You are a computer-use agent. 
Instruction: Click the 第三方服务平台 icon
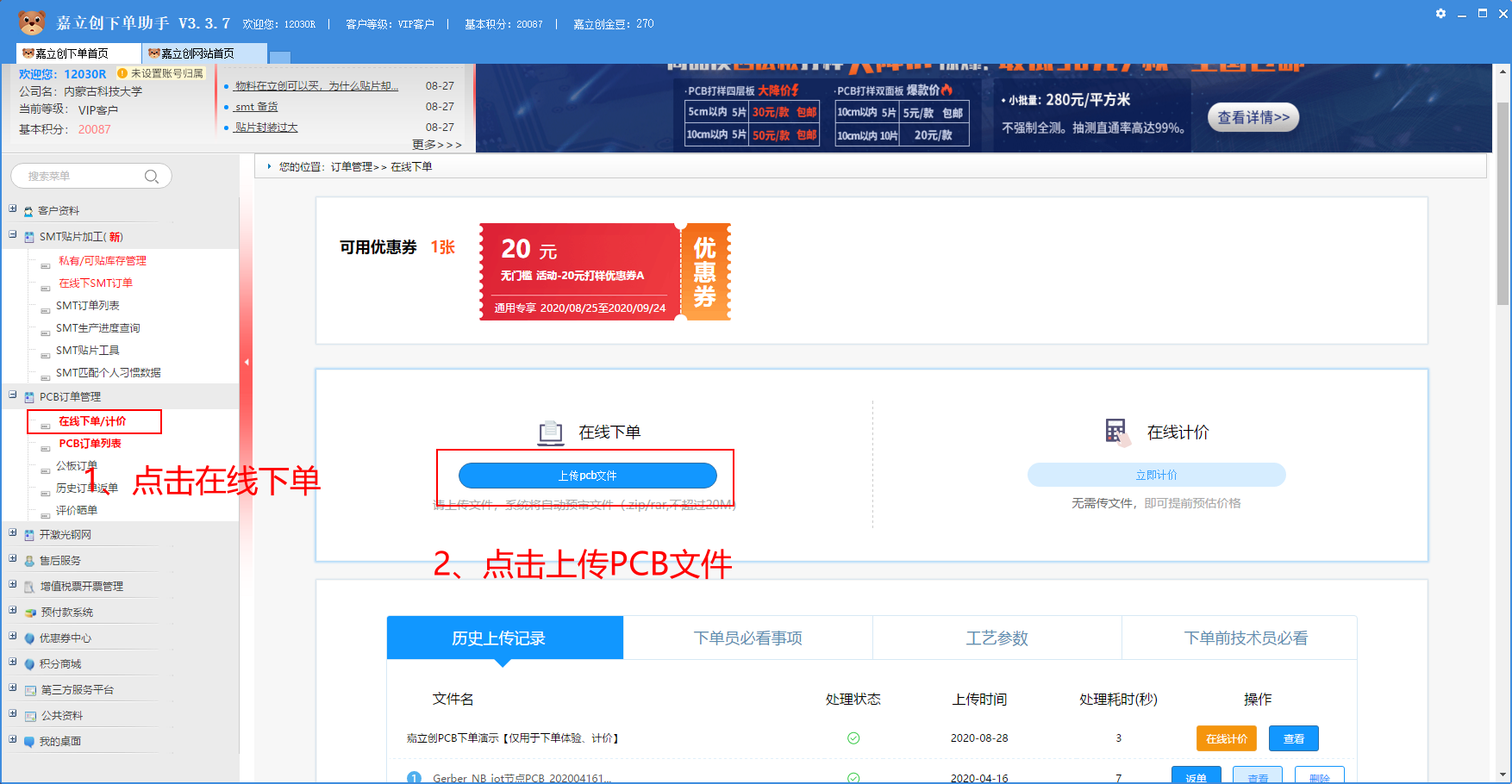(x=30, y=690)
